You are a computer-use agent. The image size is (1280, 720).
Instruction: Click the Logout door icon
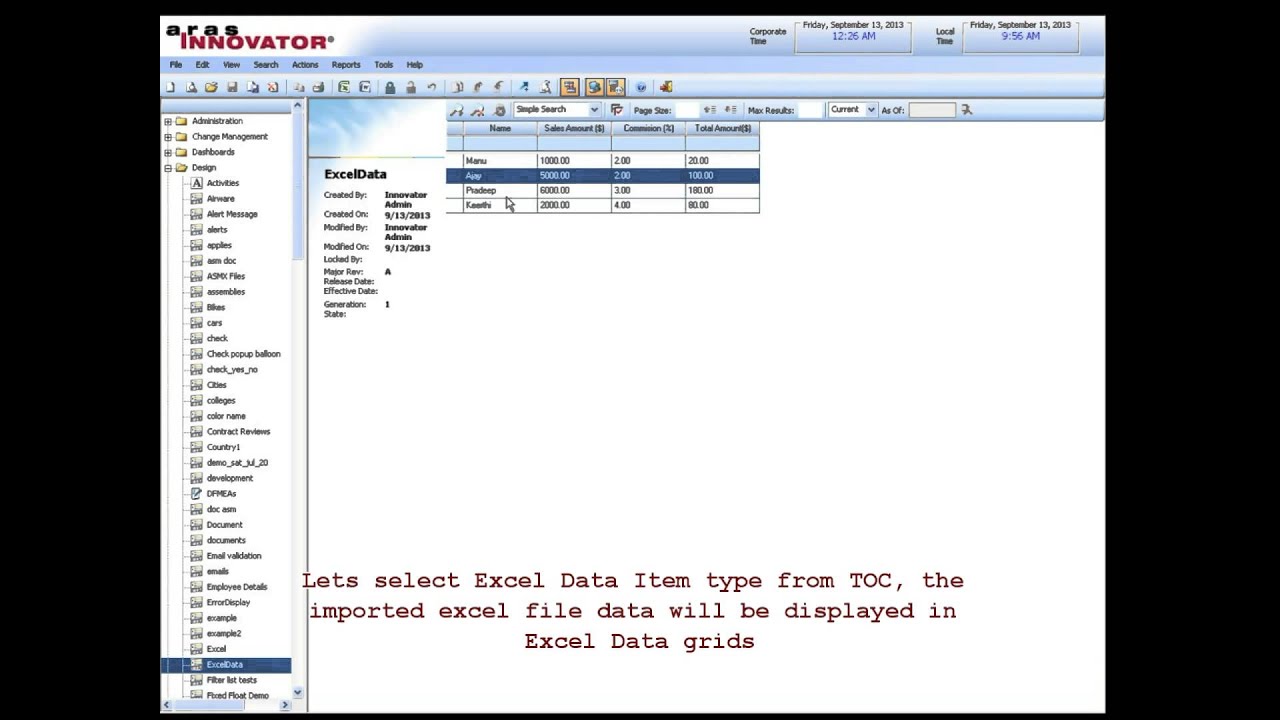pyautogui.click(x=666, y=87)
